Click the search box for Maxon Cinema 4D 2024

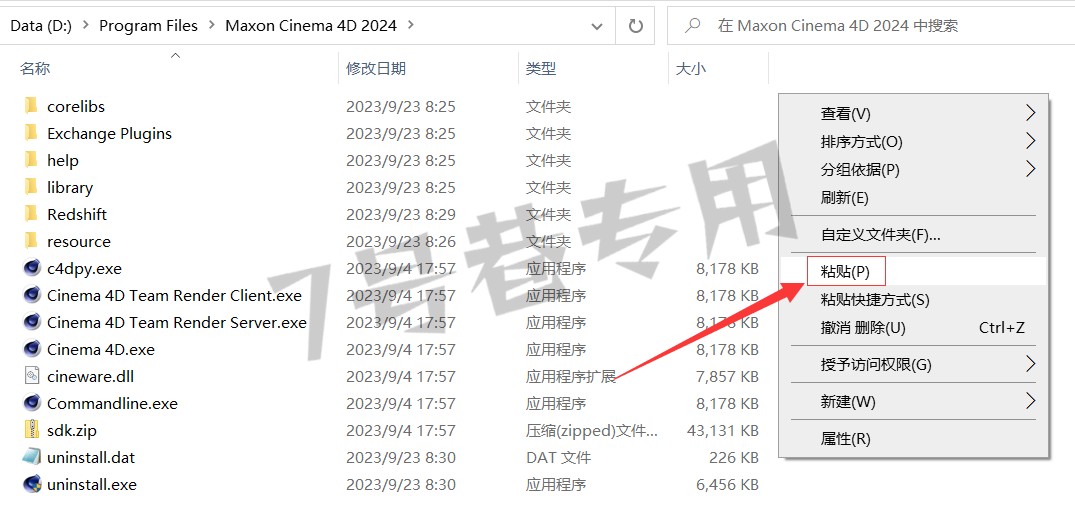[871, 26]
